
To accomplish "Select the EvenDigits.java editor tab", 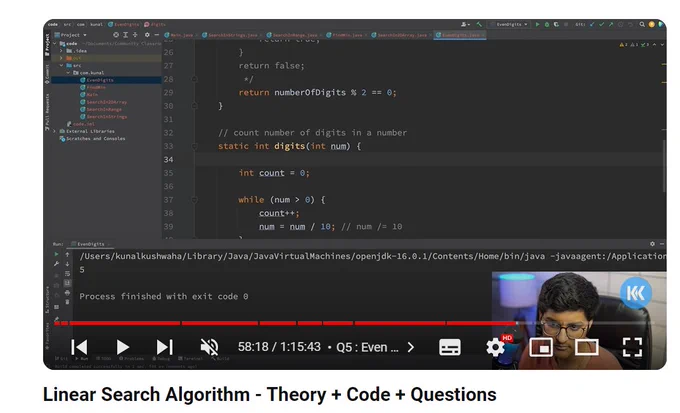I will pos(460,35).
